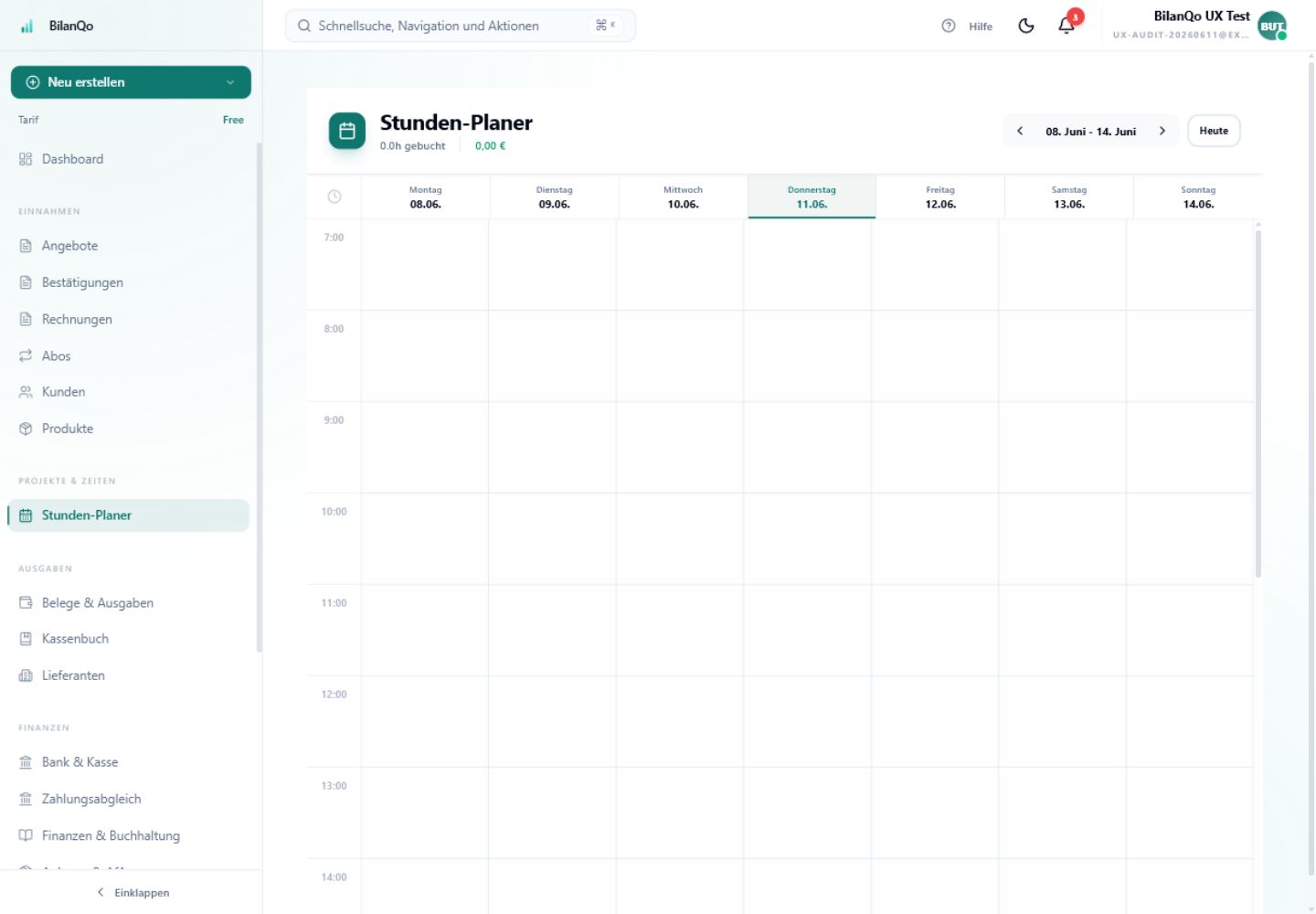Collapse sidebar with Einklappen
The height and width of the screenshot is (914, 1316).
click(x=133, y=893)
